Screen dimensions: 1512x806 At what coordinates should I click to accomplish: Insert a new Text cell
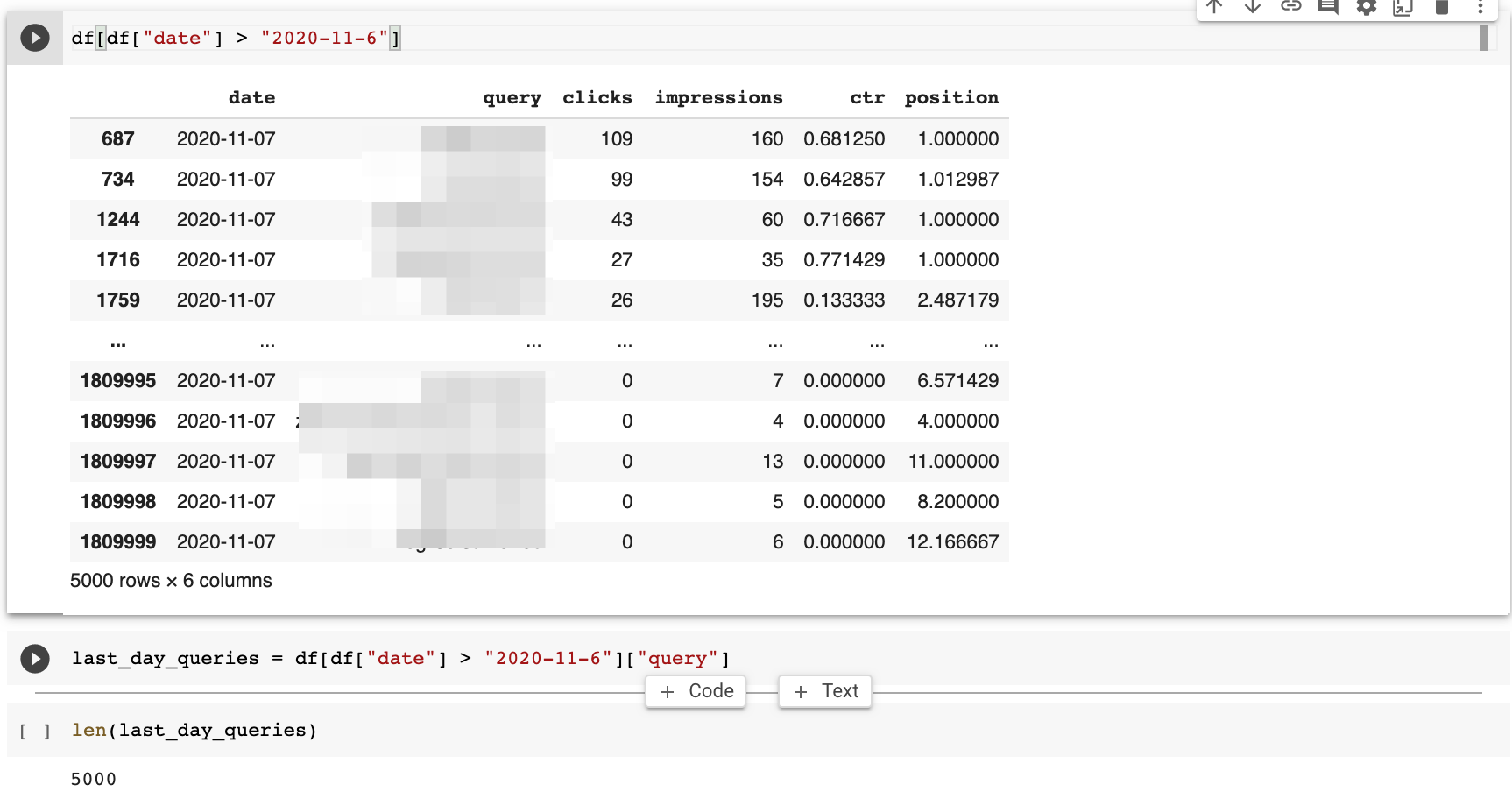tap(825, 691)
